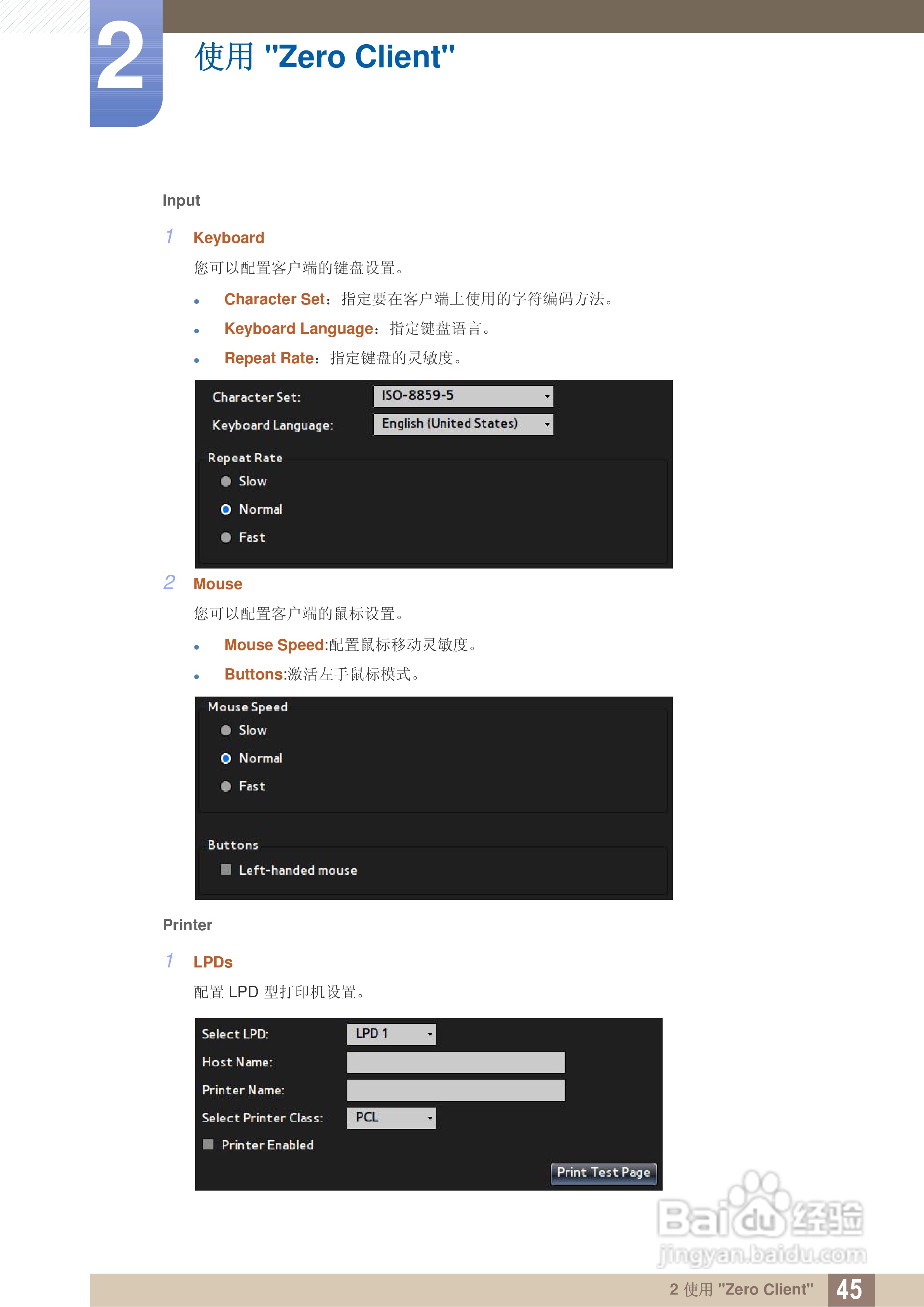
Task: Set mouse speed to Fast
Action: [226, 786]
